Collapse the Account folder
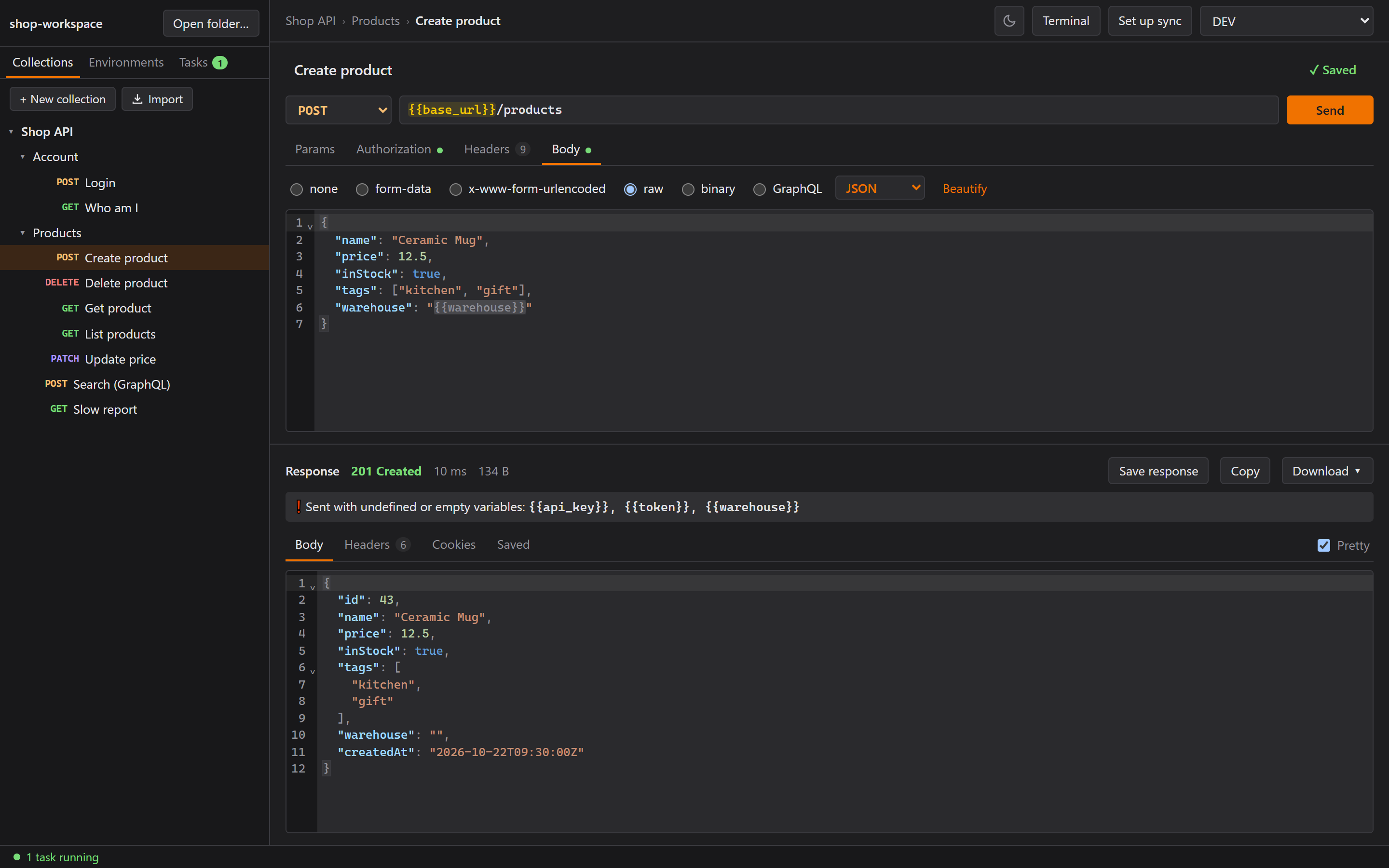 [x=22, y=157]
